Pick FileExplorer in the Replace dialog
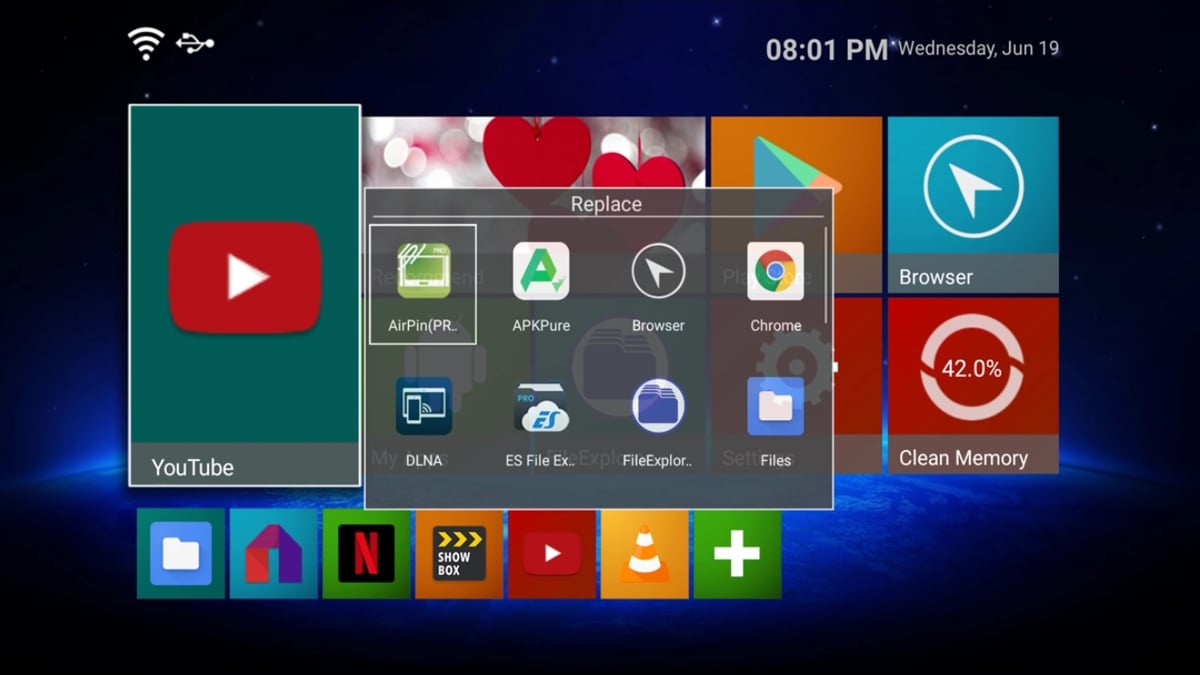The height and width of the screenshot is (675, 1200). point(658,420)
